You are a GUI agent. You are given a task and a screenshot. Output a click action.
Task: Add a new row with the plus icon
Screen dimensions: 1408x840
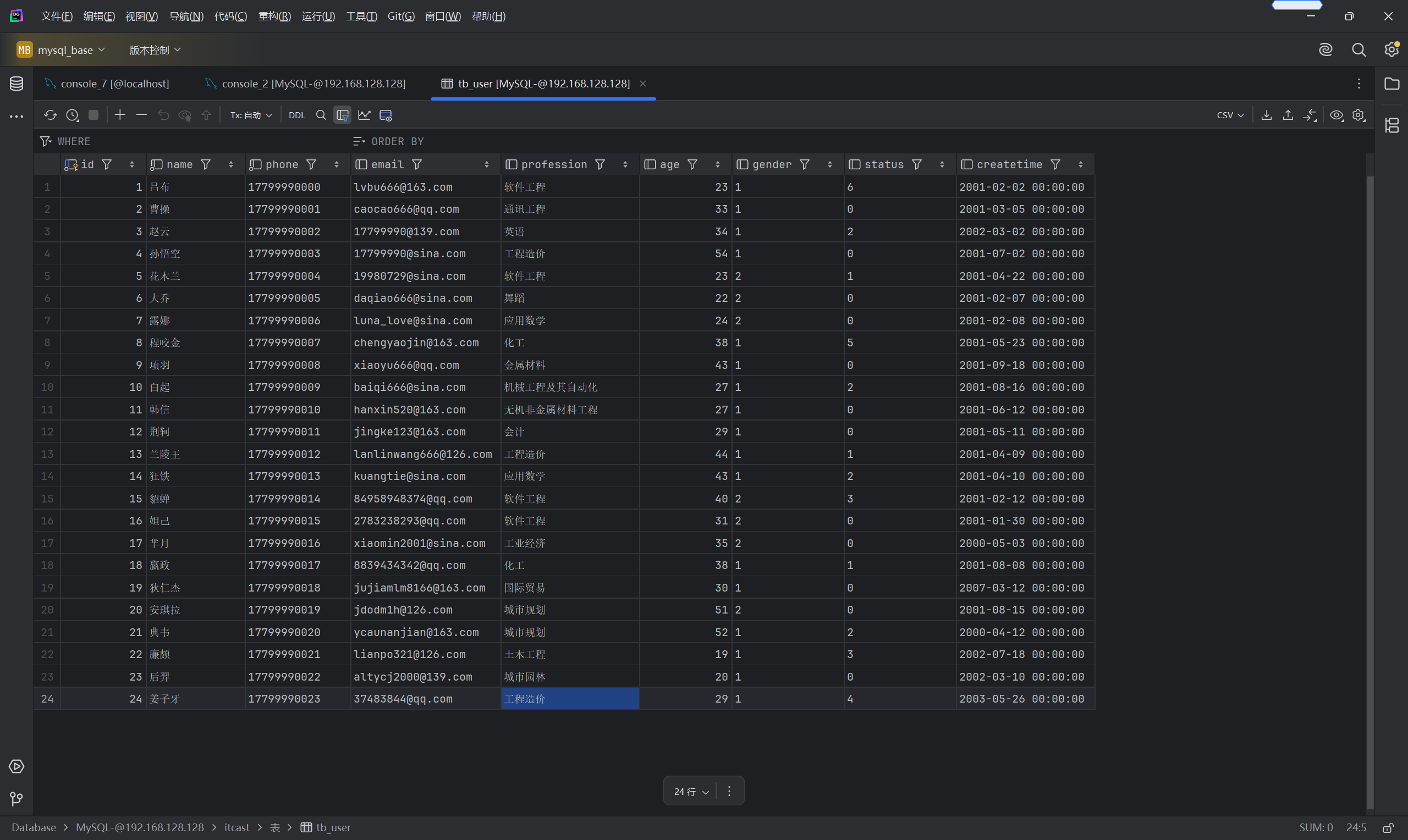coord(119,115)
